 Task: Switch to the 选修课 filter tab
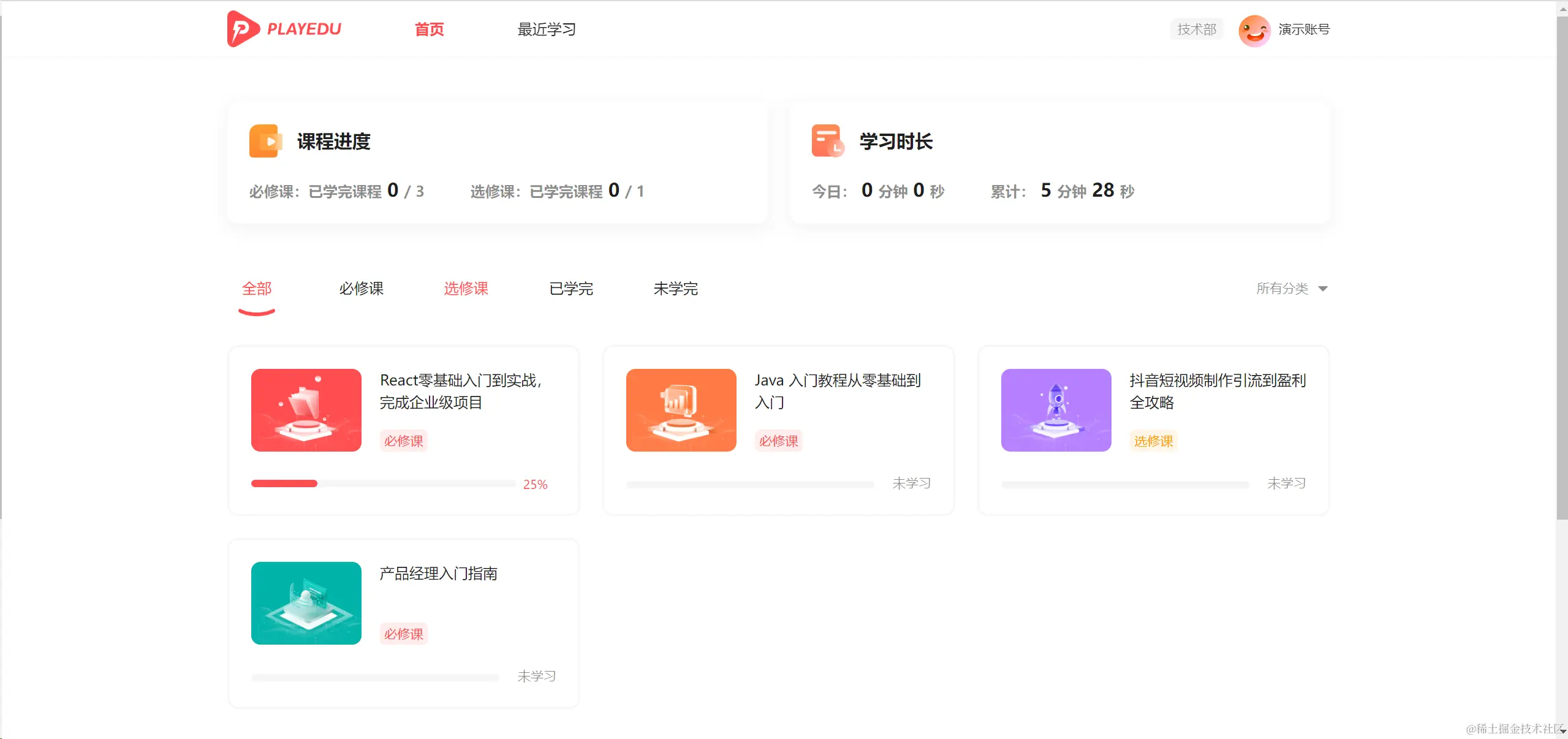pyautogui.click(x=466, y=289)
